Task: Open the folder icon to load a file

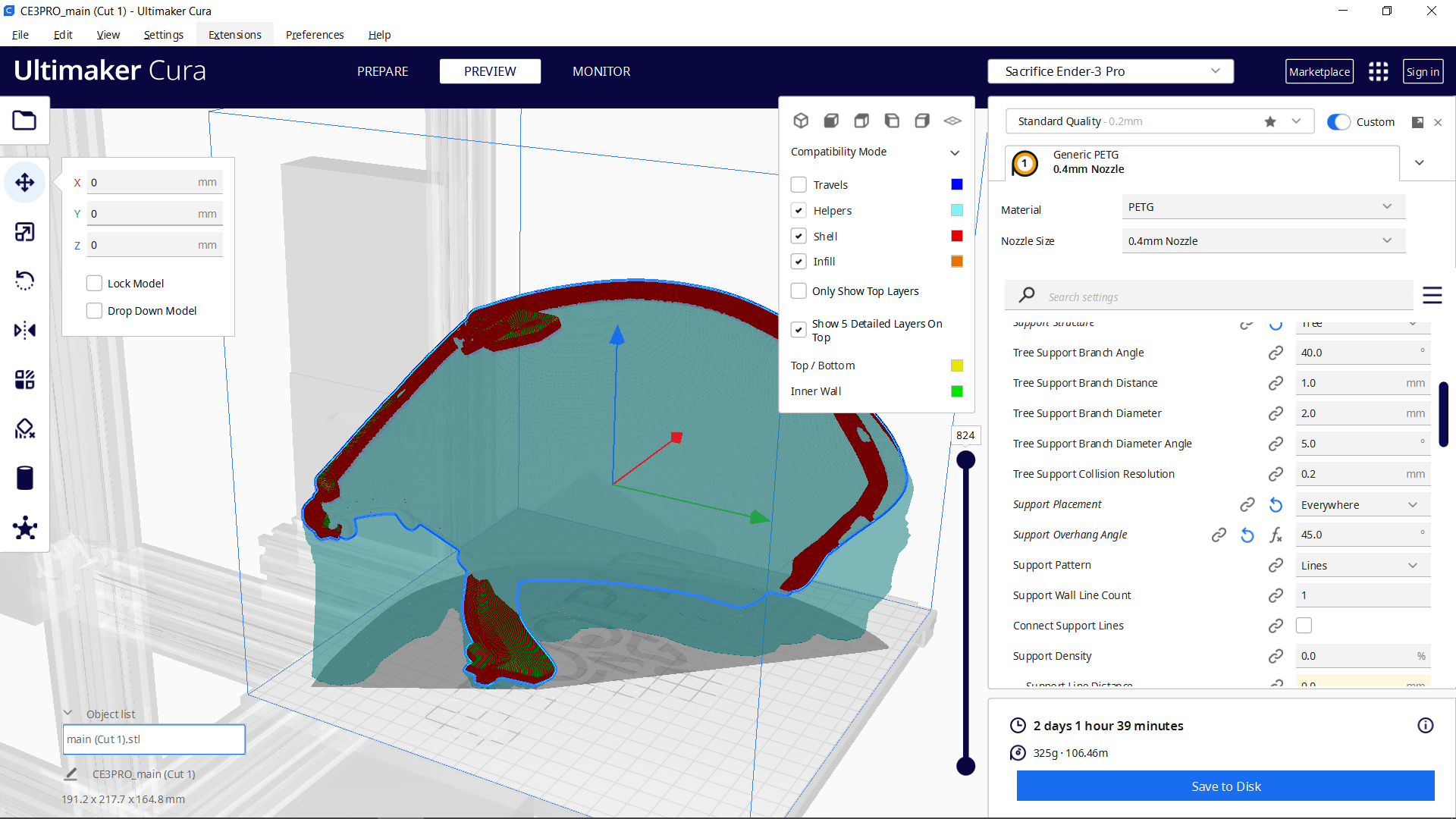Action: (x=24, y=120)
